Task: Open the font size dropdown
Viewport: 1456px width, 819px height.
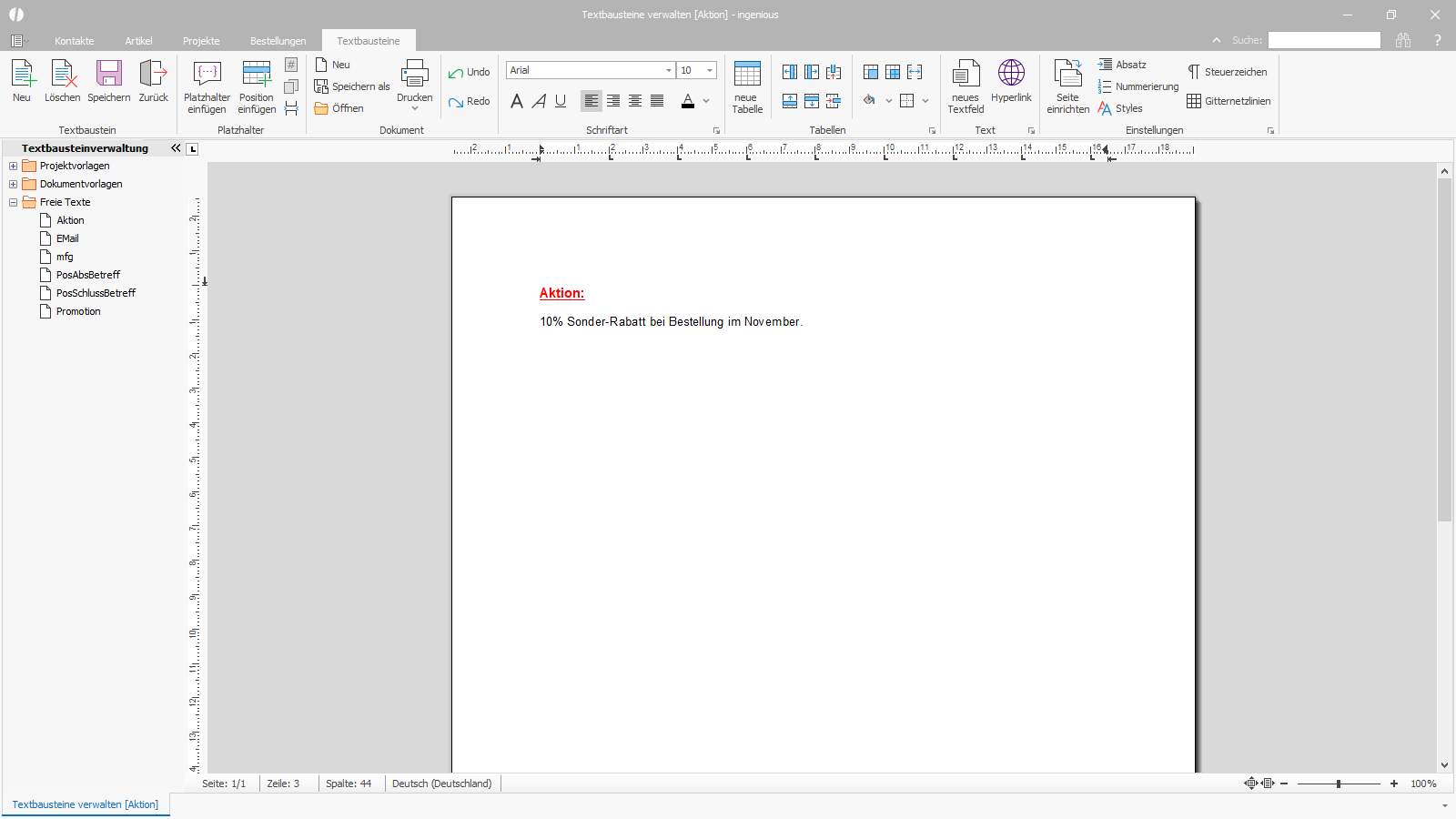Action: click(710, 70)
